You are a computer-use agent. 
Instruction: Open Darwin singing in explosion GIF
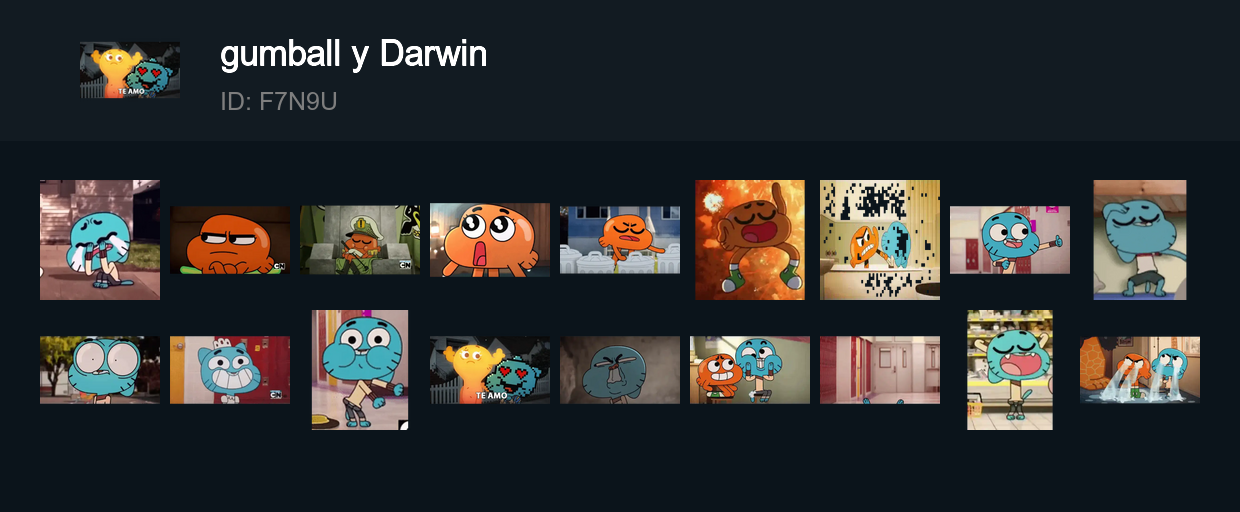(750, 240)
